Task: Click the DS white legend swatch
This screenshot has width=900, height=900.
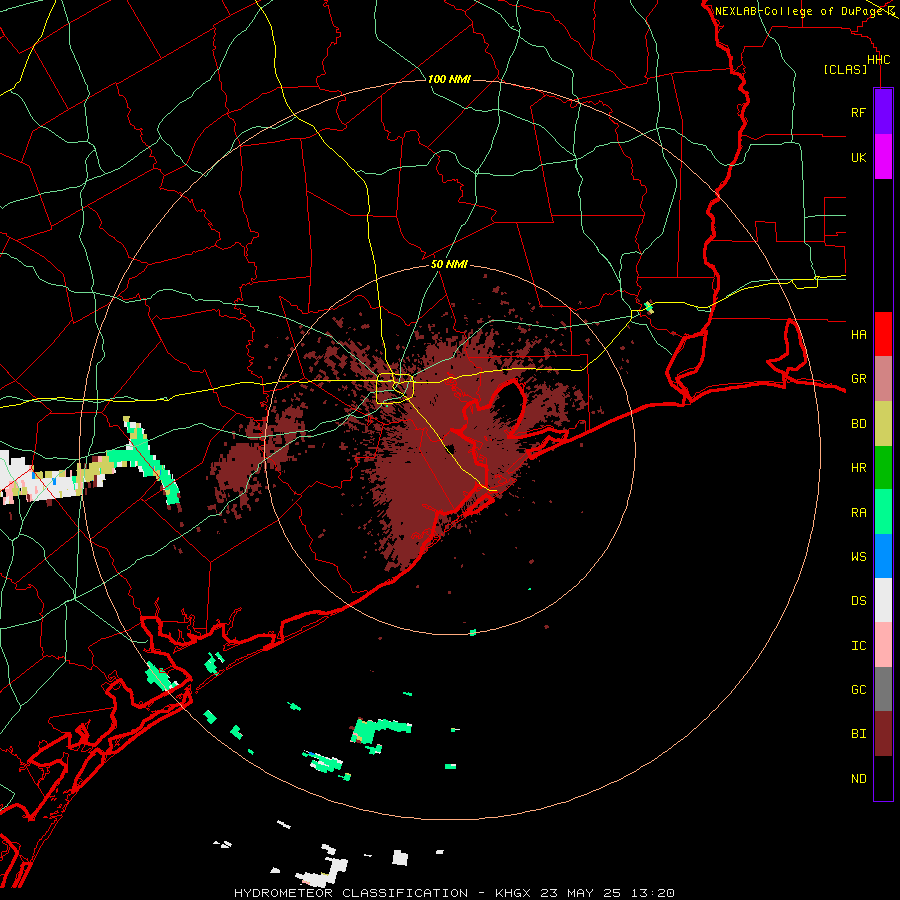Action: click(883, 600)
